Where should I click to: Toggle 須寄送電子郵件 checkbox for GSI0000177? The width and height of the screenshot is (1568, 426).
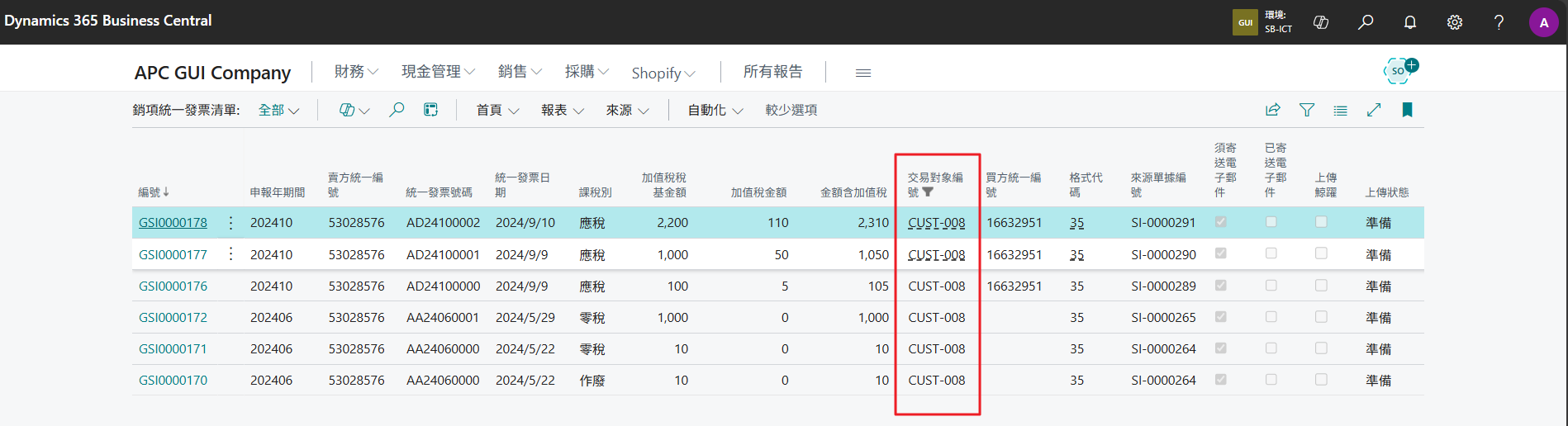click(1221, 253)
